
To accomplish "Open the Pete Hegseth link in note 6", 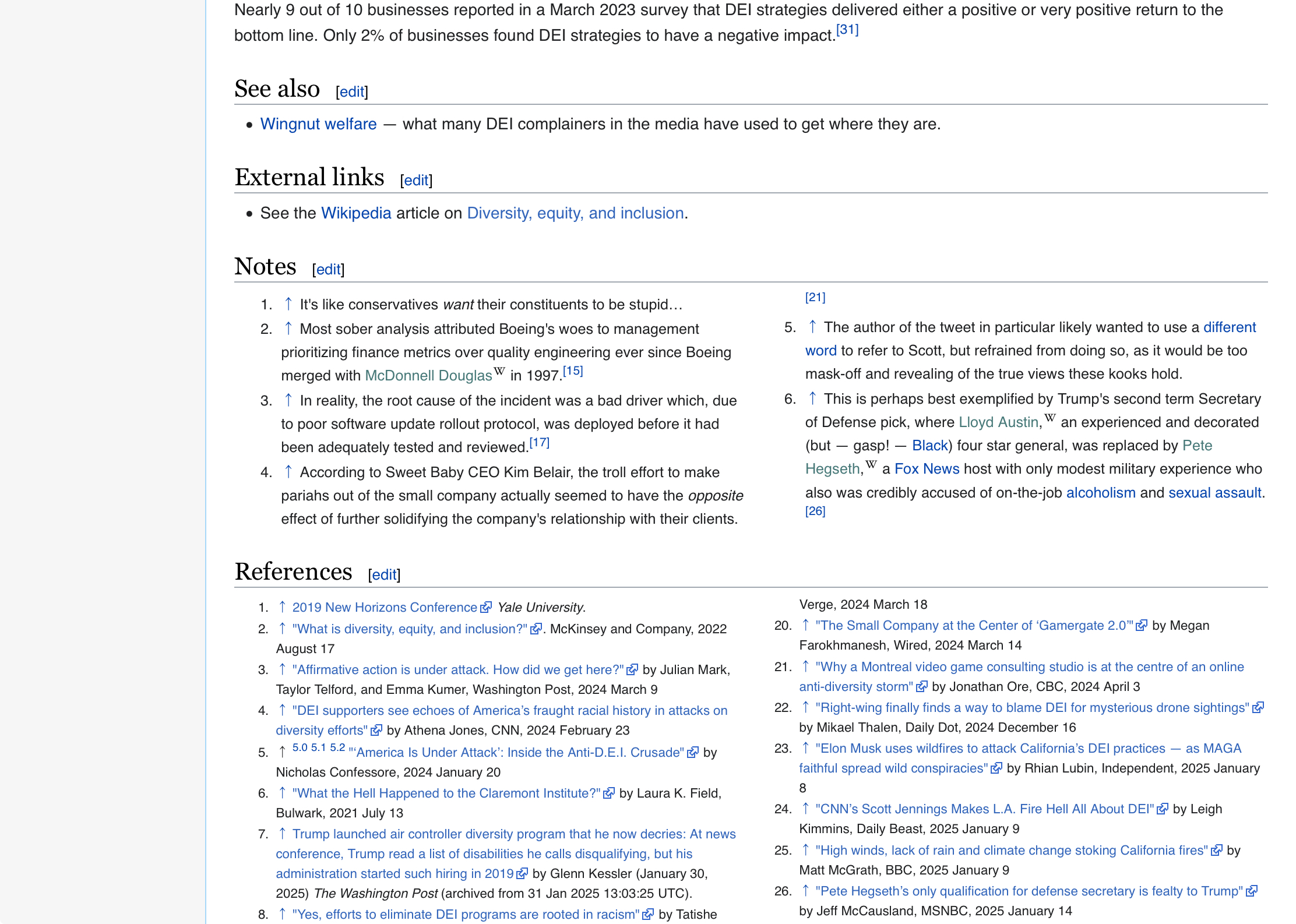I will pos(1197,446).
